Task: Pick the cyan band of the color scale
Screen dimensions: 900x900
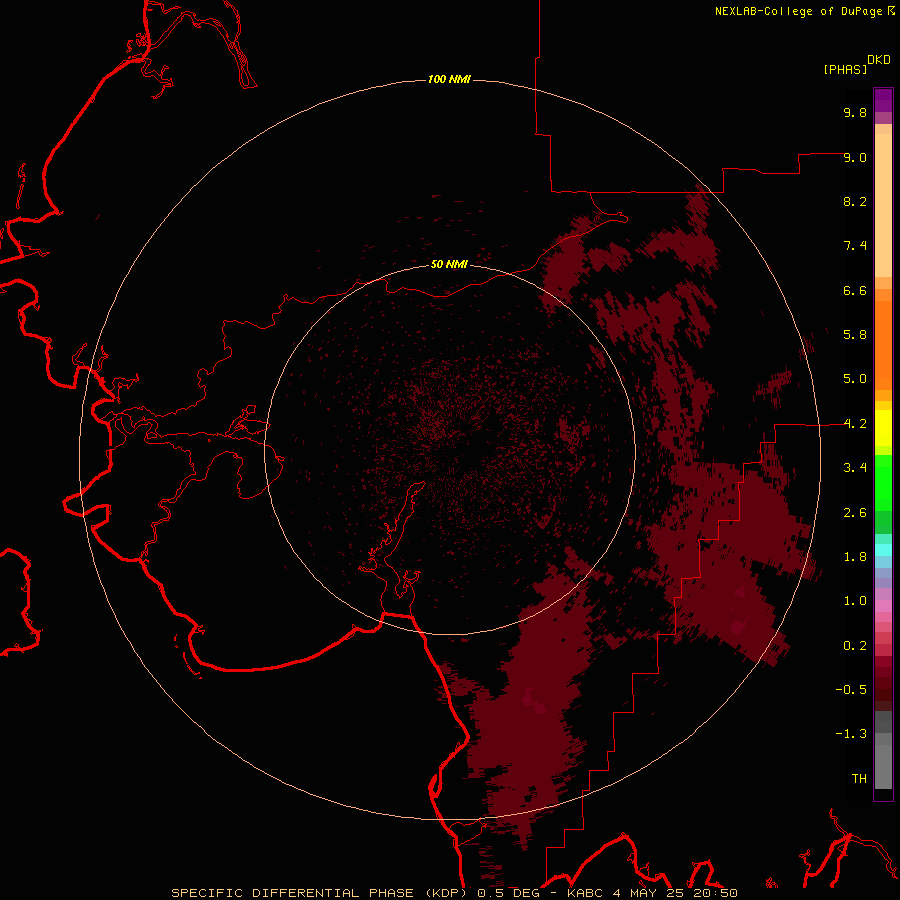Action: [x=883, y=550]
